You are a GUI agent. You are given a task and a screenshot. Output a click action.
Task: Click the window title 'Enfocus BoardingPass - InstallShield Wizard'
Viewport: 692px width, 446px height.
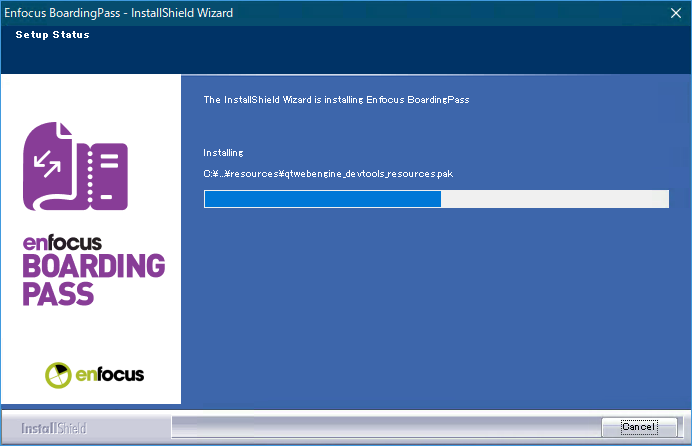tap(119, 13)
